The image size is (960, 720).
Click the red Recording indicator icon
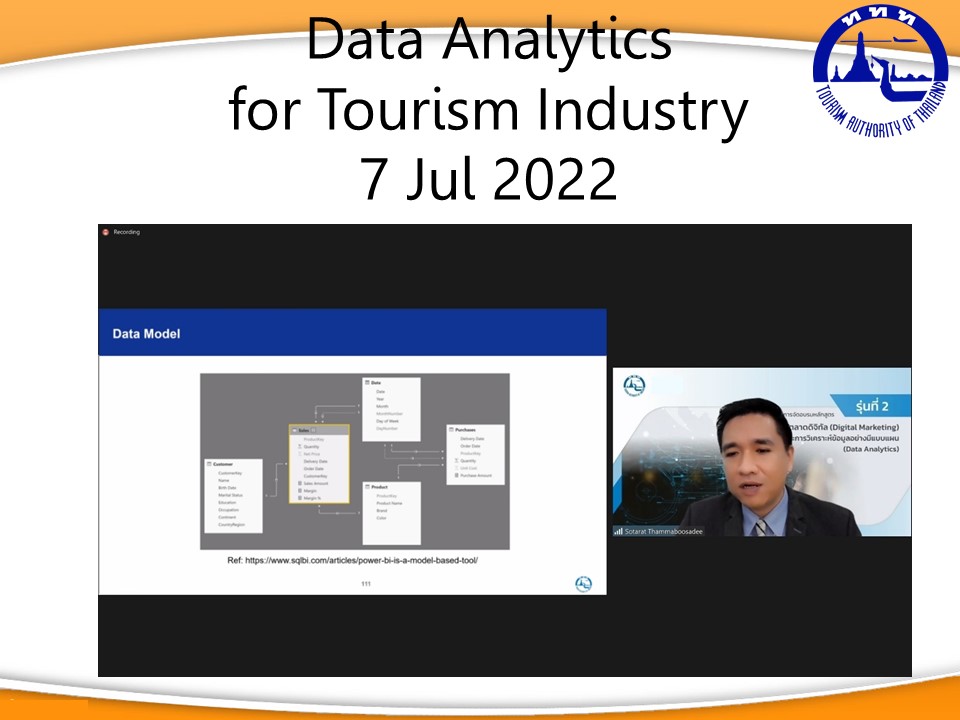105,232
